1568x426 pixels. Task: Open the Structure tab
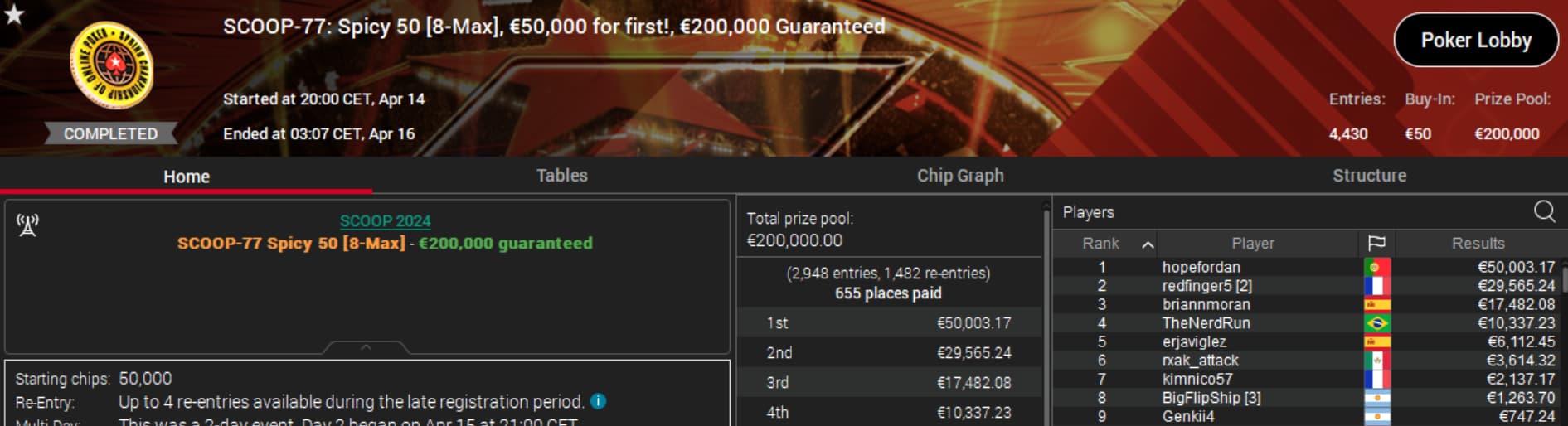click(1369, 176)
